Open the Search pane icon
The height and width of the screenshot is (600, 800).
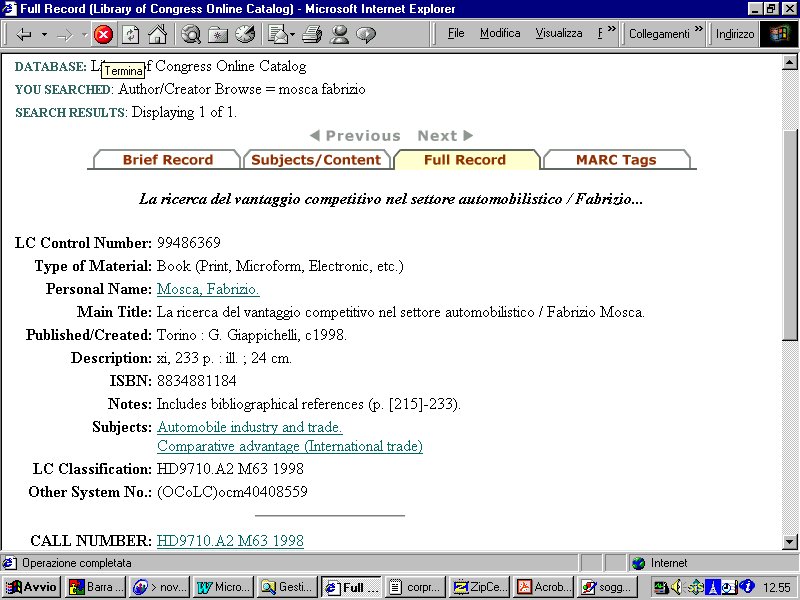coord(191,34)
